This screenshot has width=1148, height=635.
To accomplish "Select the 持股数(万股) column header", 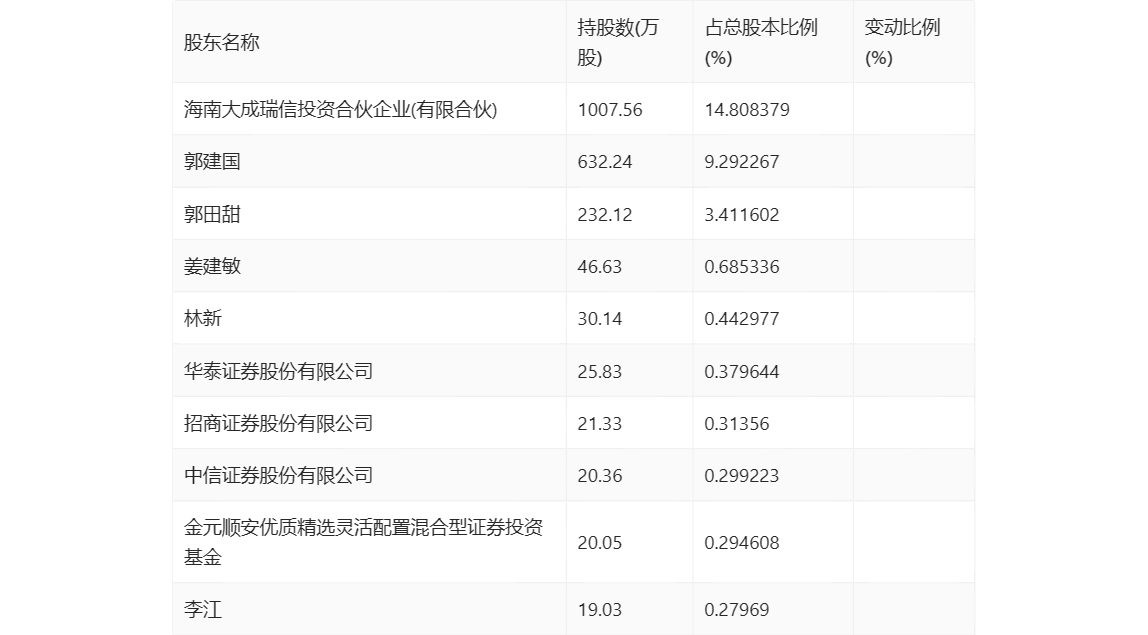I will click(x=618, y=42).
